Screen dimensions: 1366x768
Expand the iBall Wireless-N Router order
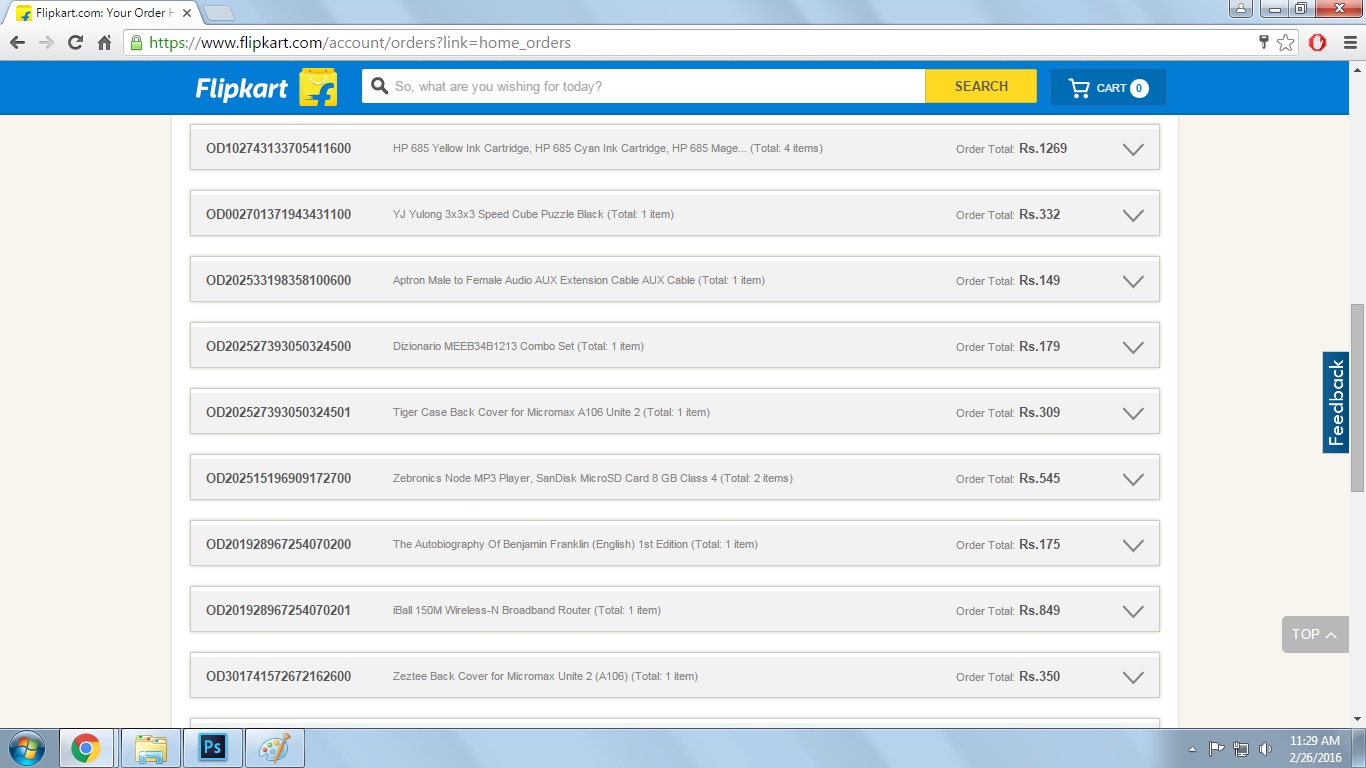click(1132, 611)
